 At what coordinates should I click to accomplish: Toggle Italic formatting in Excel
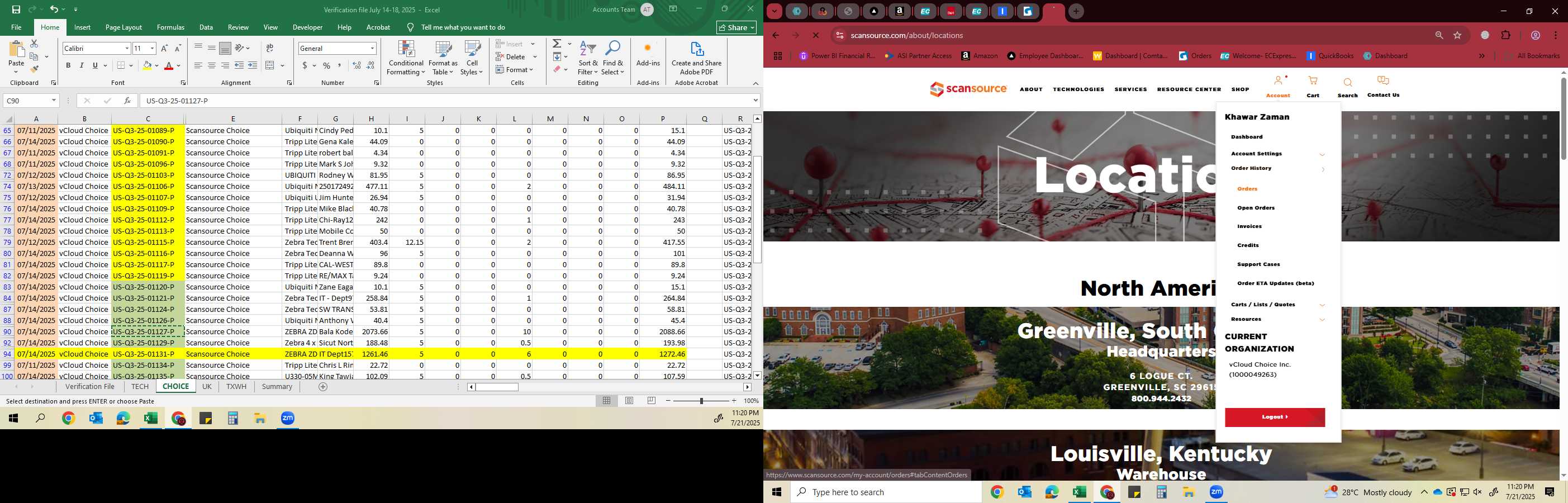pyautogui.click(x=82, y=65)
